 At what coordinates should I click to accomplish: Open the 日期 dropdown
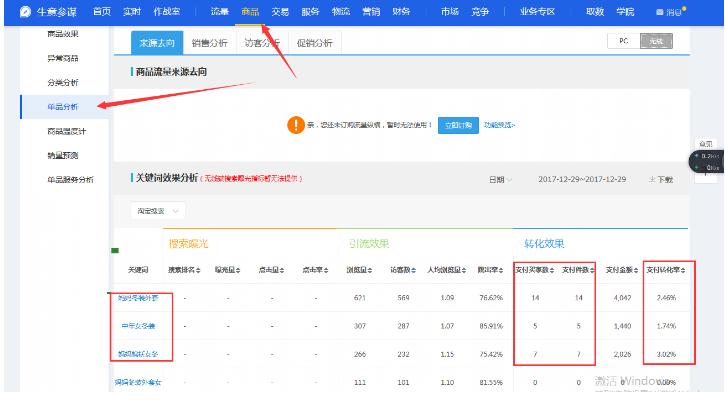click(500, 179)
